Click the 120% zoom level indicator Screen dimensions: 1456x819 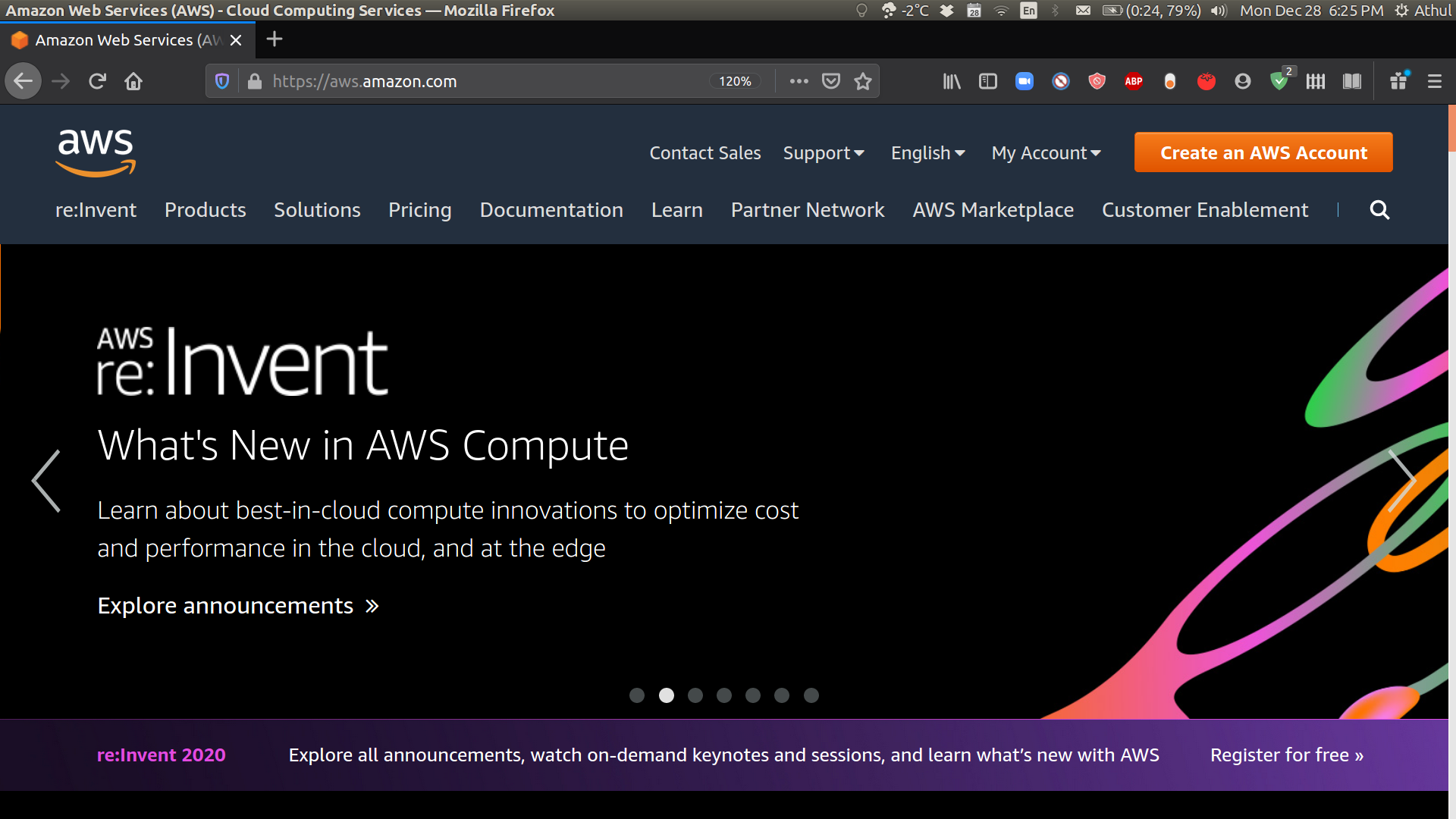735,81
